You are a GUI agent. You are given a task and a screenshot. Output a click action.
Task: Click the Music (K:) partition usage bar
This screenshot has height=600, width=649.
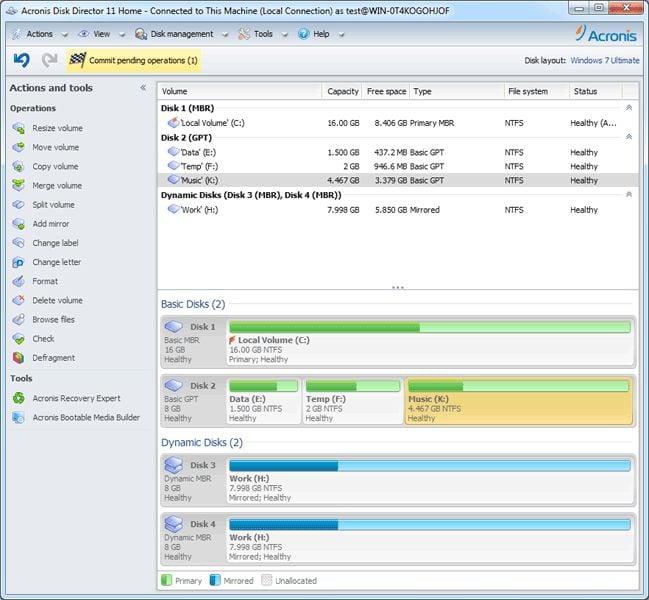pyautogui.click(x=518, y=386)
